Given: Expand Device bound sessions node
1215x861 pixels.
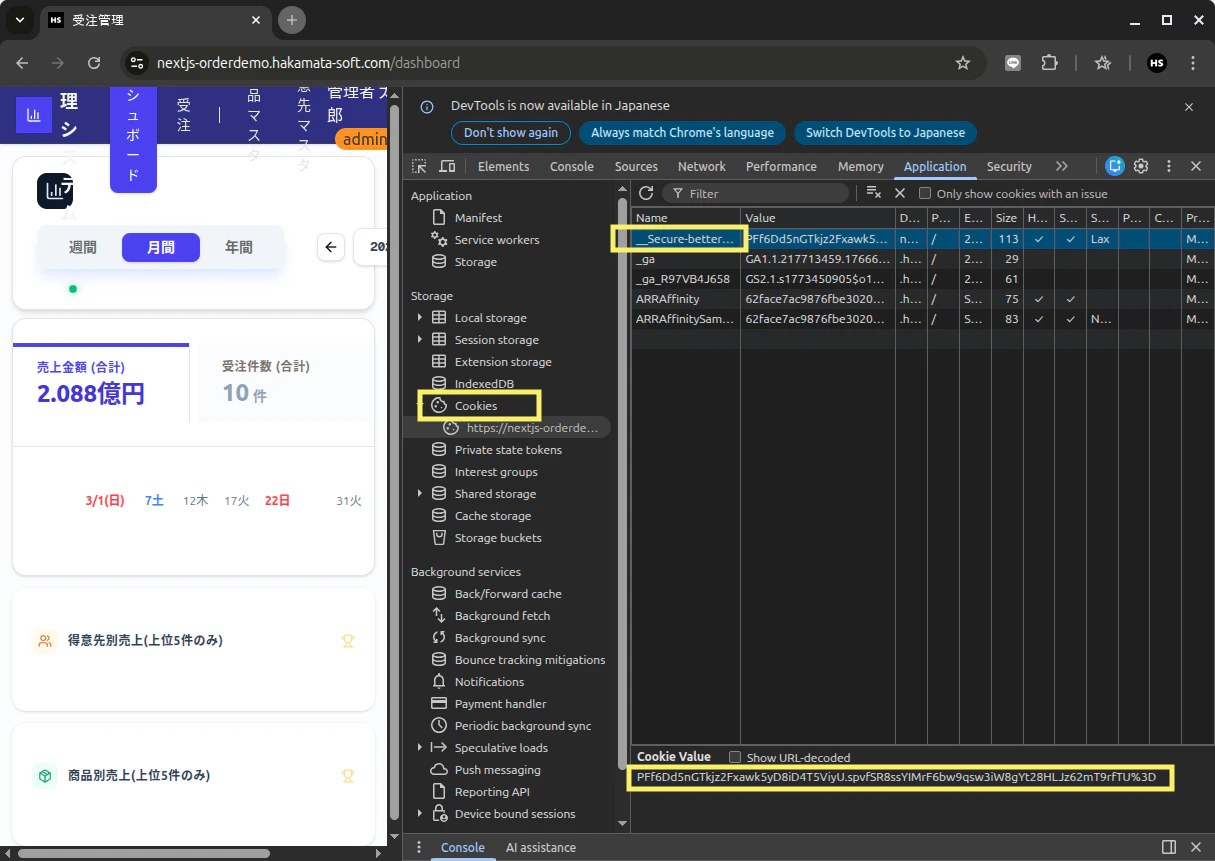Looking at the screenshot, I should pyautogui.click(x=420, y=814).
